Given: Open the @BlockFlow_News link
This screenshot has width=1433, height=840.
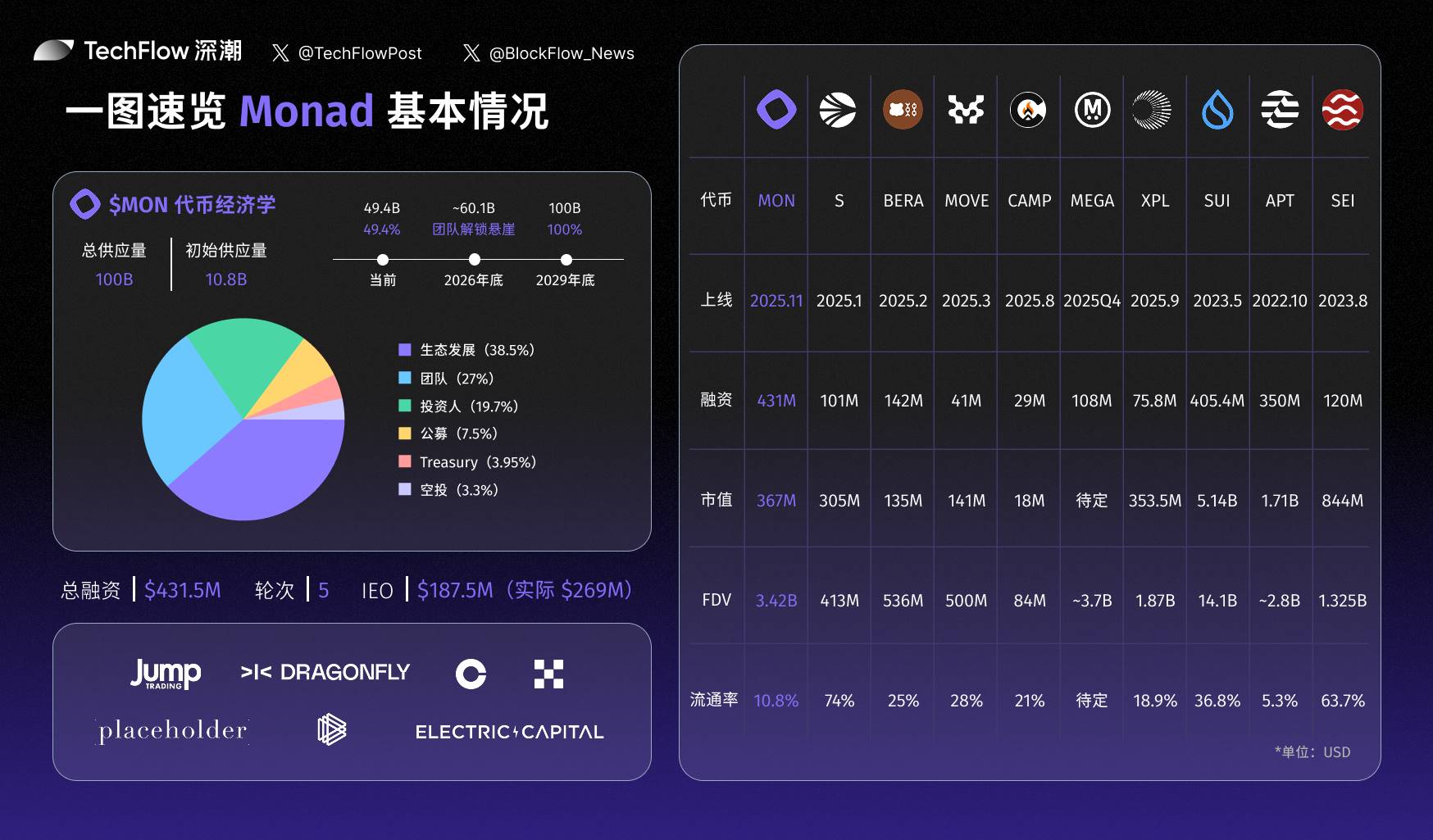Looking at the screenshot, I should click(x=561, y=52).
